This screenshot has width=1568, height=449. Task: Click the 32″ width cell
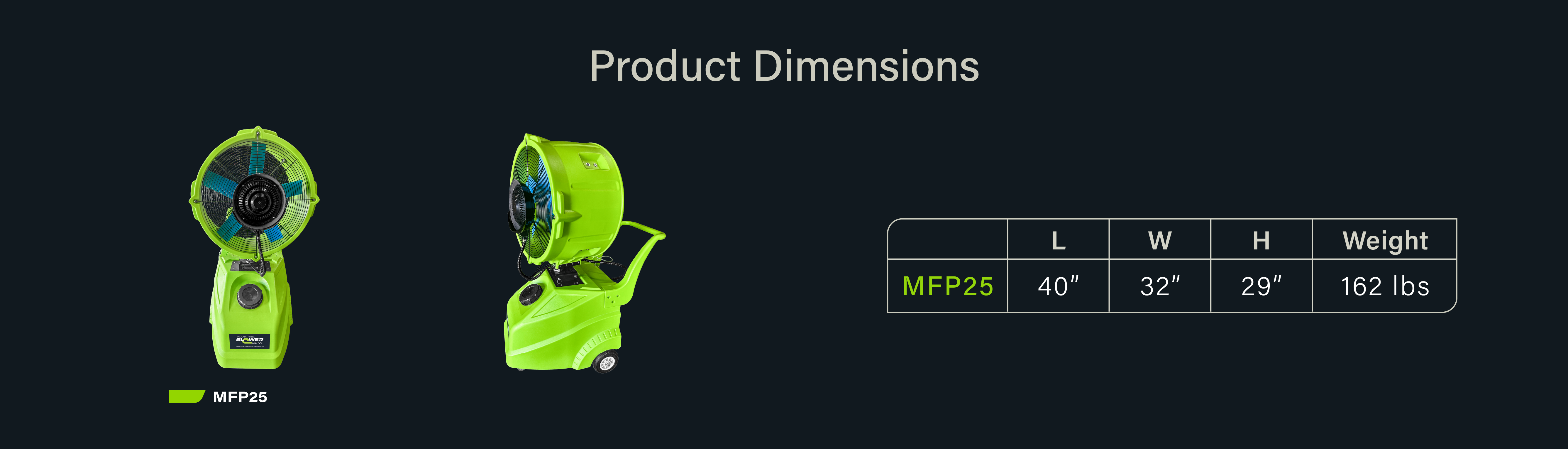[x=1159, y=286]
